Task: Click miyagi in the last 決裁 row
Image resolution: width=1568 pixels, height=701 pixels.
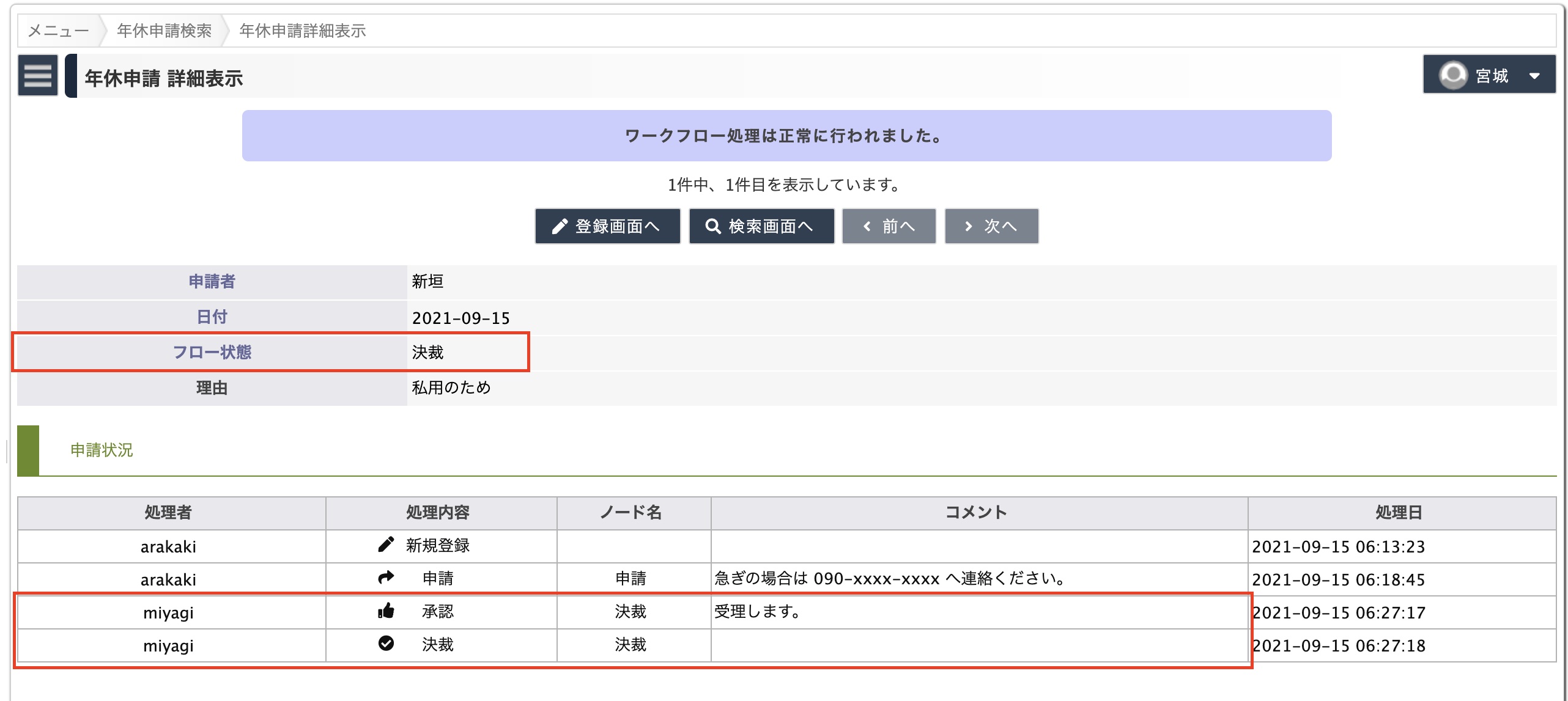Action: 168,645
